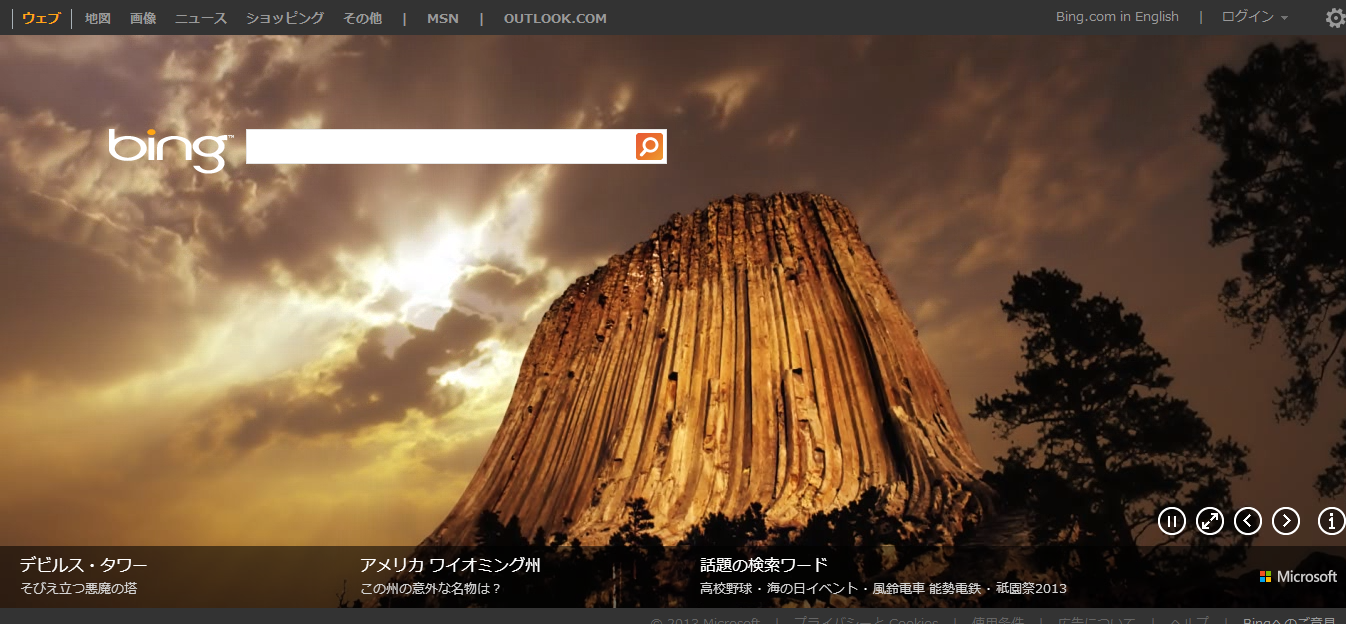Image resolution: width=1346 pixels, height=624 pixels.
Task: Show the next background image
Action: (x=1286, y=521)
